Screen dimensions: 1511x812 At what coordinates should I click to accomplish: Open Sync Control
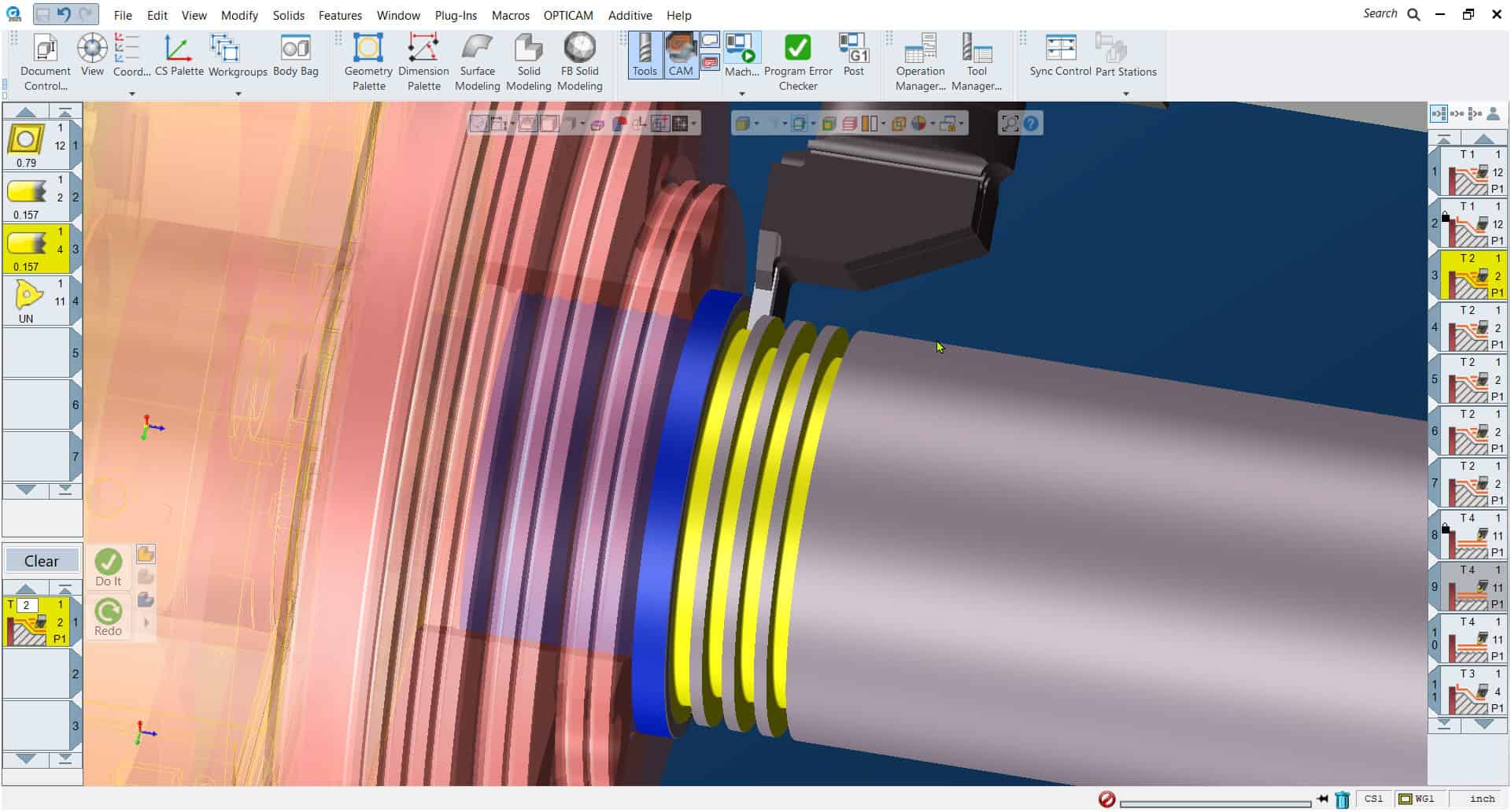[x=1060, y=56]
